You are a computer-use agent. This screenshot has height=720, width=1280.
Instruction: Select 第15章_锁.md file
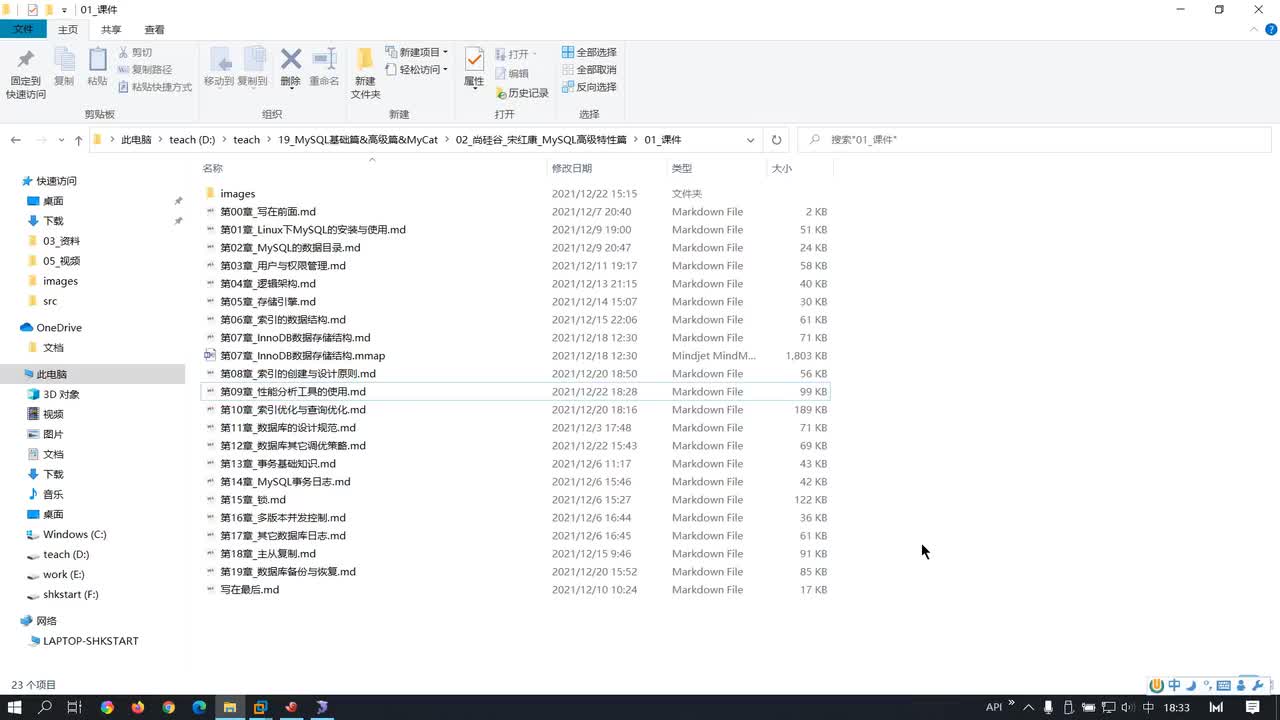tap(252, 500)
